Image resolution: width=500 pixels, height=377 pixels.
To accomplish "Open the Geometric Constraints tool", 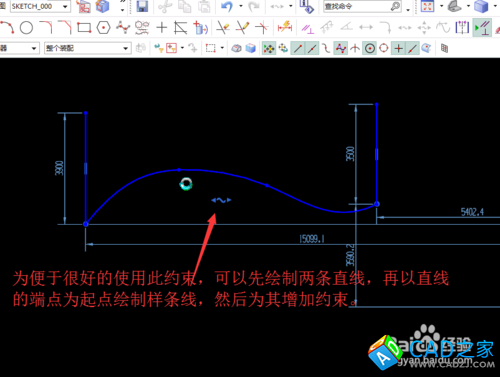I will [x=308, y=28].
